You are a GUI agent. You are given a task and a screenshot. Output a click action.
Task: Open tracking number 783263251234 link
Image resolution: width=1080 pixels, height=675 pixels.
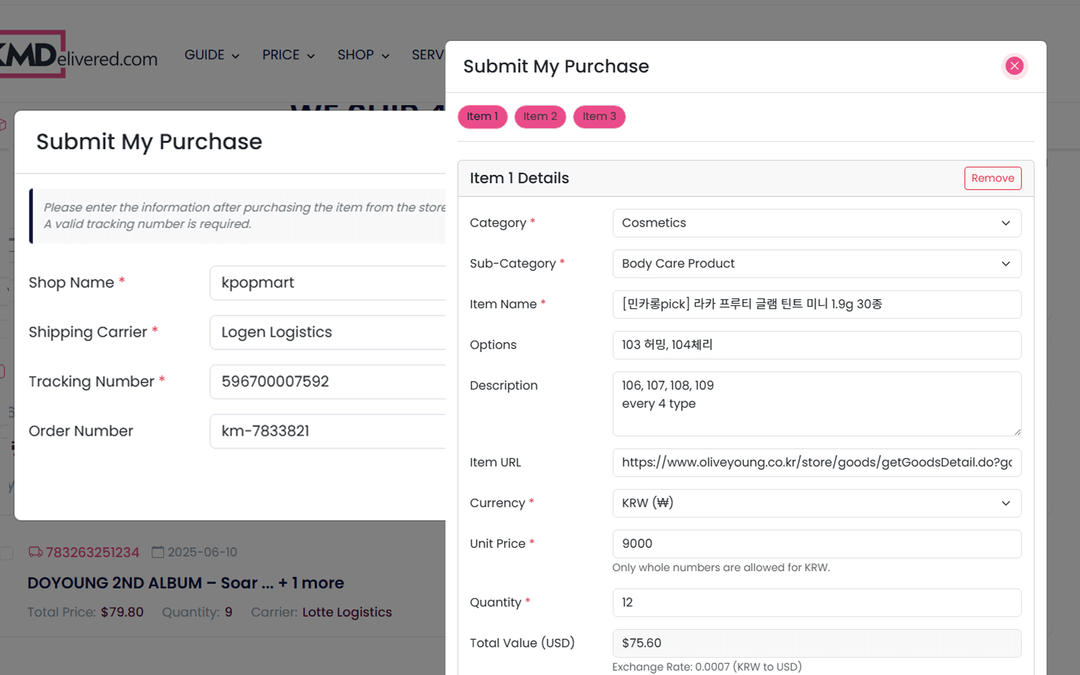coord(92,552)
